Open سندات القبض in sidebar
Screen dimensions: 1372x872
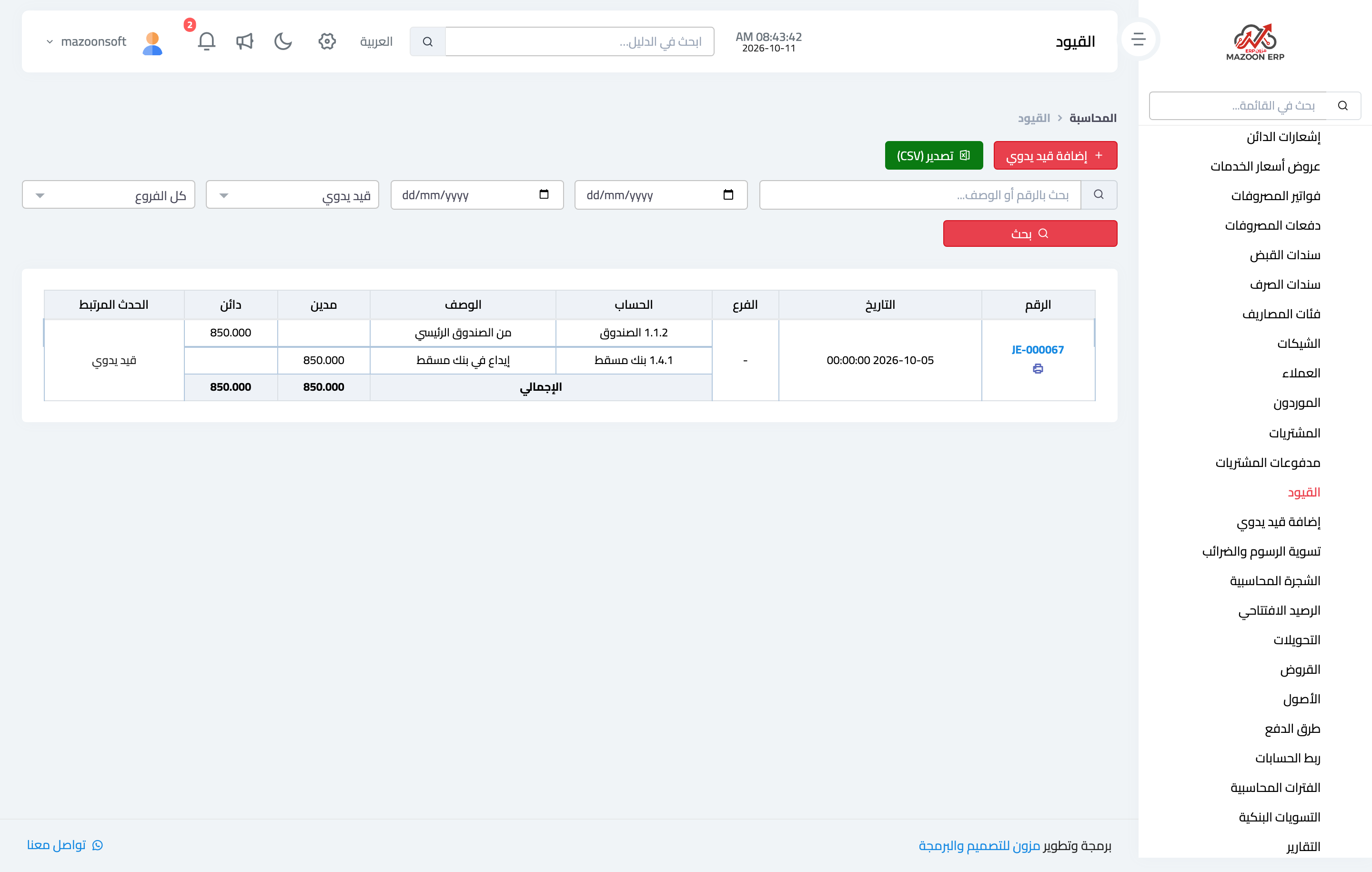1285,255
